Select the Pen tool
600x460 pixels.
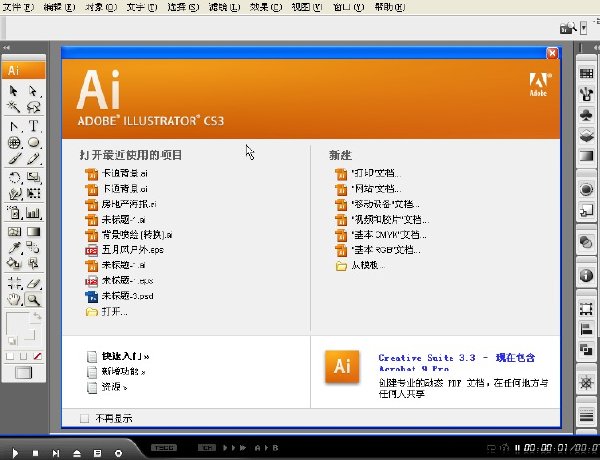pyautogui.click(x=14, y=126)
